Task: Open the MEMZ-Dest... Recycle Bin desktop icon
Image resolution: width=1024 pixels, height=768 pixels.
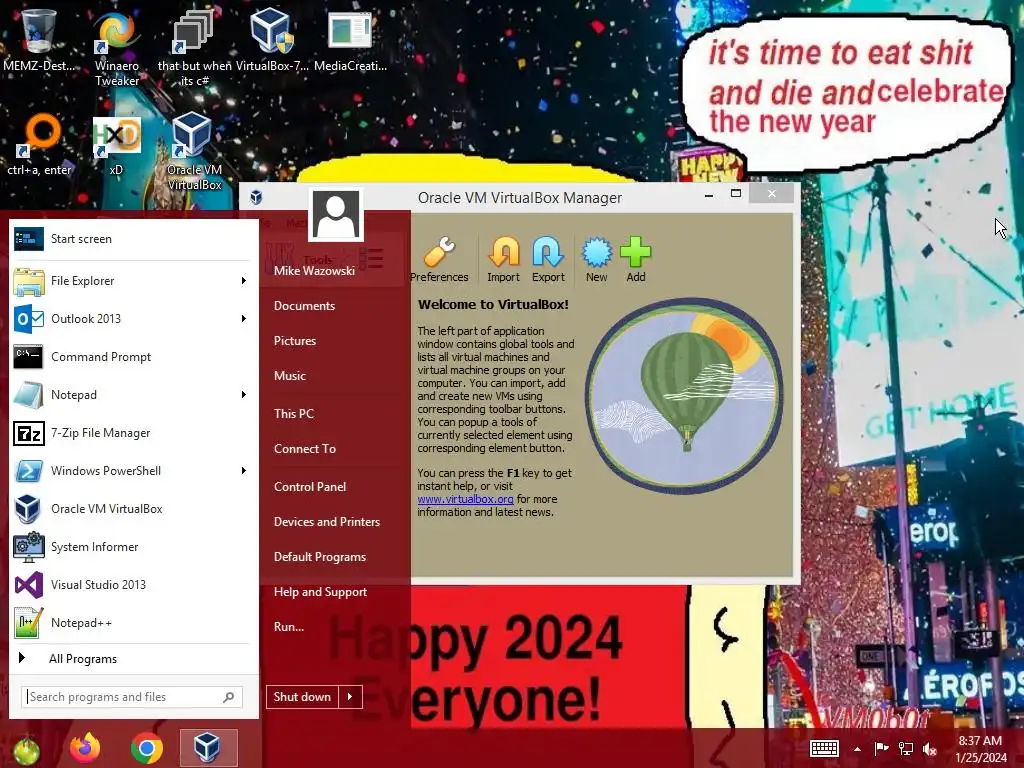Action: (x=39, y=40)
